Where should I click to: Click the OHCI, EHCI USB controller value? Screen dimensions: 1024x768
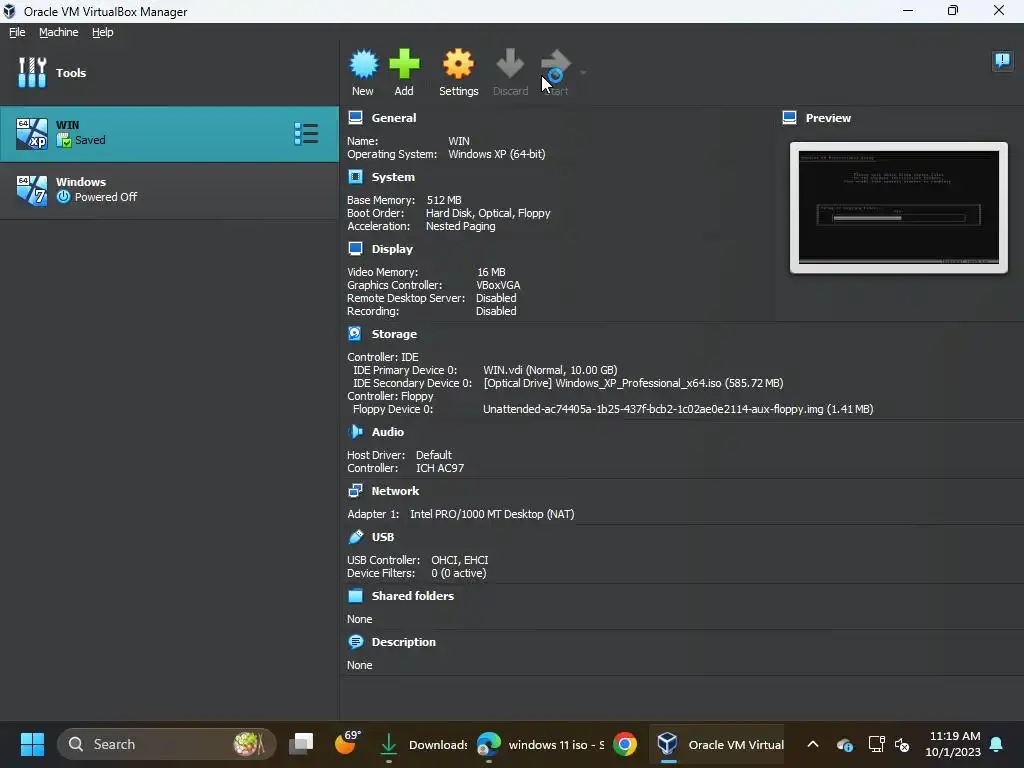click(460, 560)
